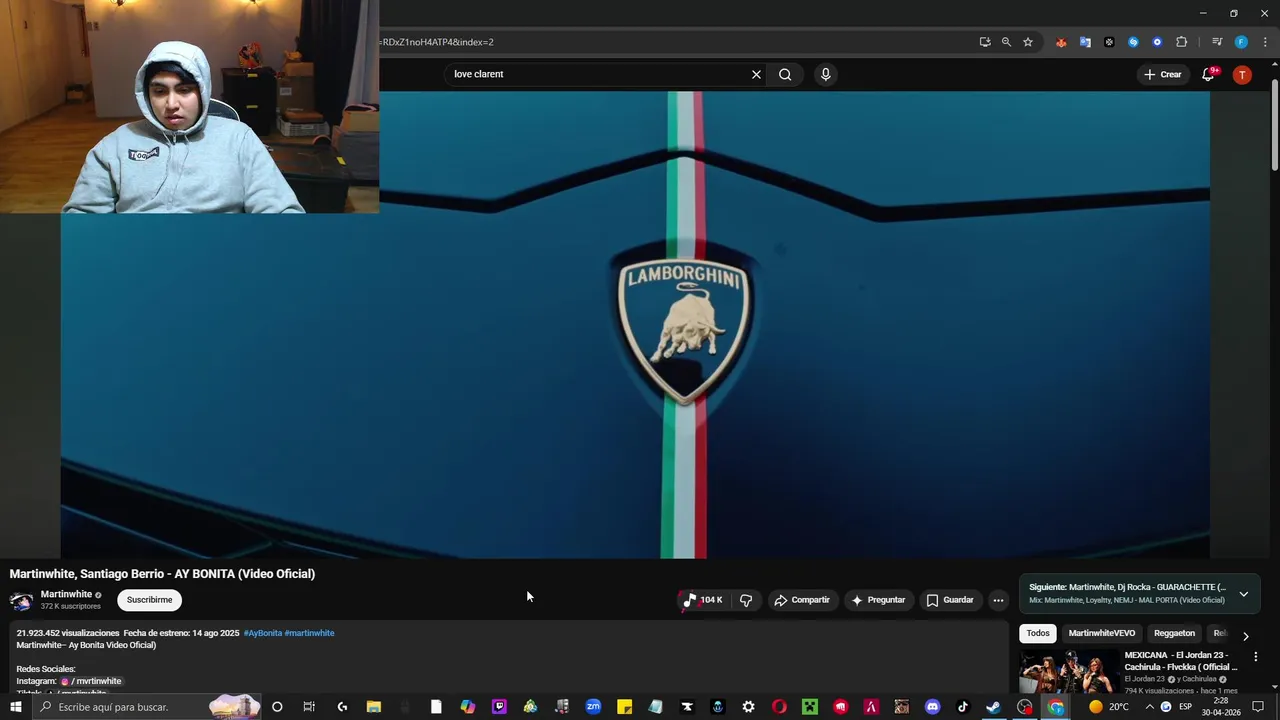Show hidden system tray icons
The image size is (1280, 720).
click(1150, 707)
